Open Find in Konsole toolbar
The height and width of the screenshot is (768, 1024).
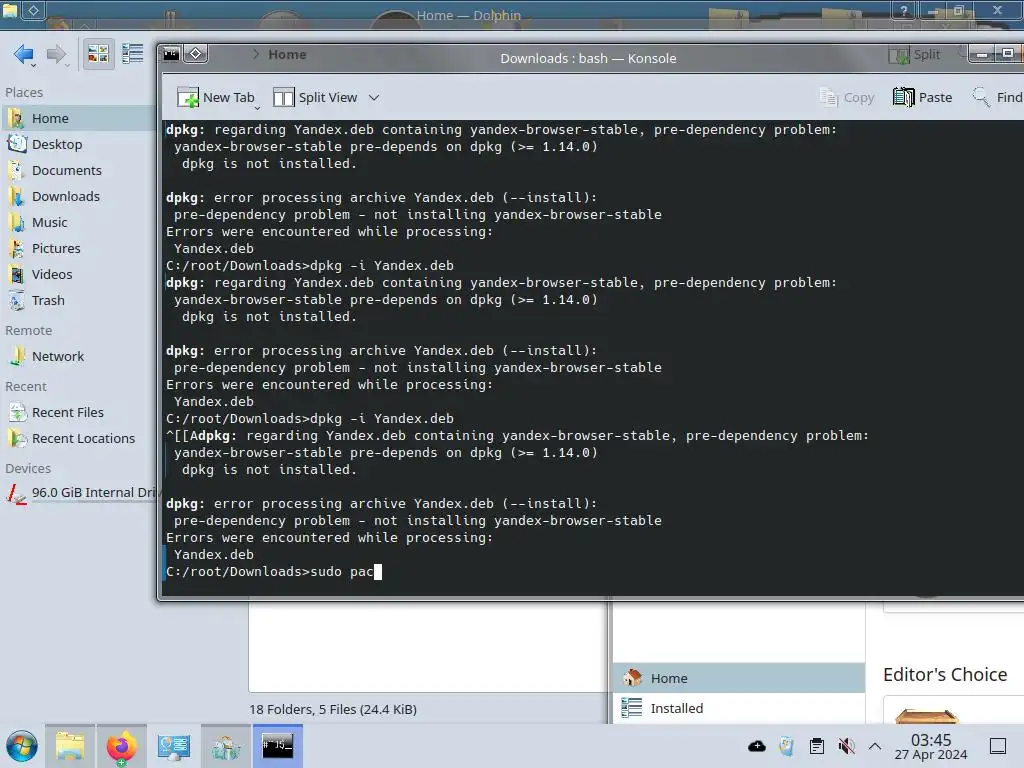pyautogui.click(x=997, y=97)
